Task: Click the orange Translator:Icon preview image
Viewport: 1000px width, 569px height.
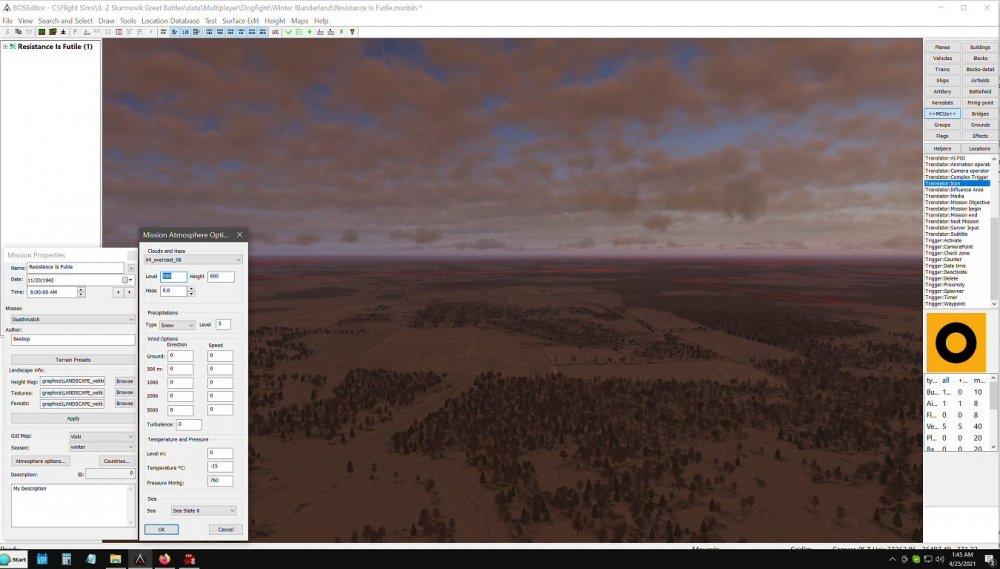Action: coord(956,342)
